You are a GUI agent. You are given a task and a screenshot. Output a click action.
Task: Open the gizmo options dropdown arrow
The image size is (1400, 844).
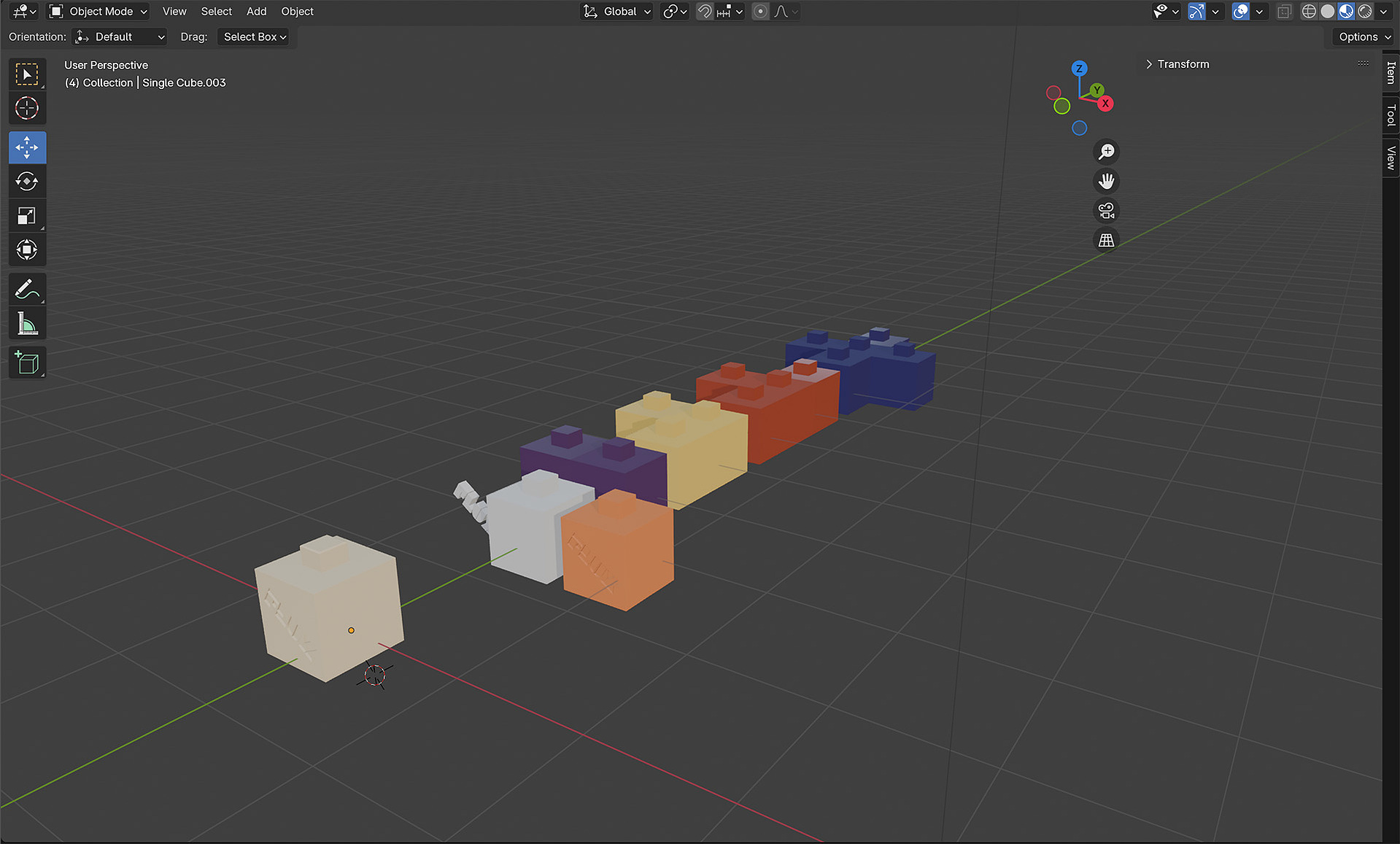point(1215,11)
